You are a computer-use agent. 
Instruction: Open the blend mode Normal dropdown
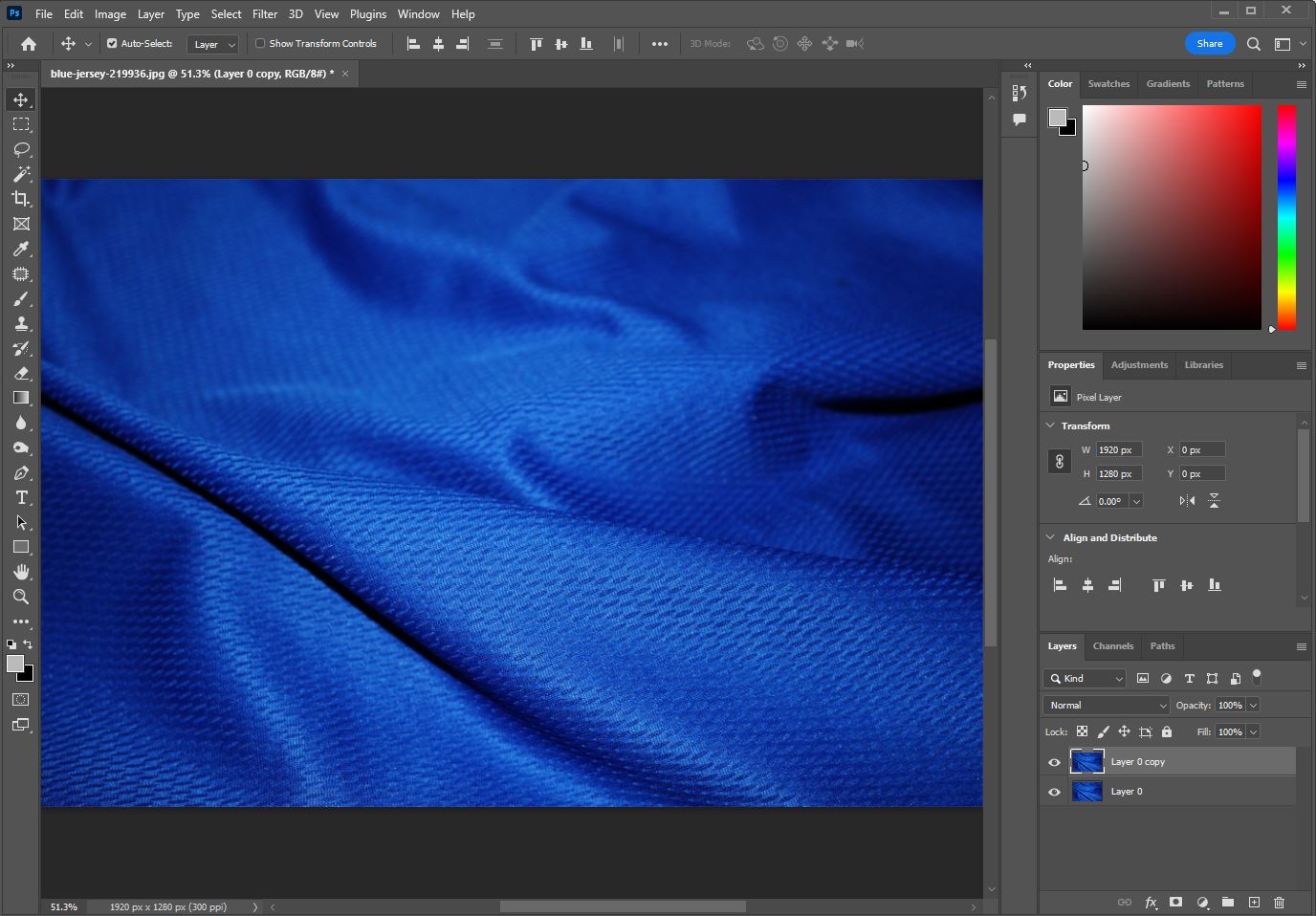(1107, 705)
